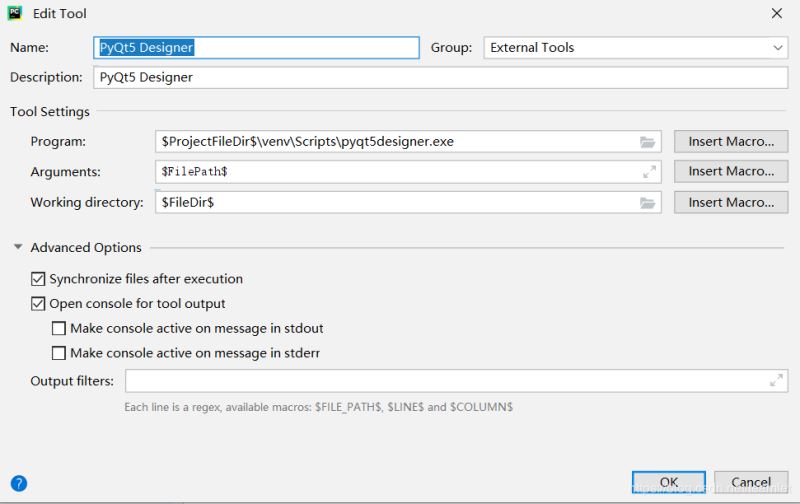
Task: Open the help question mark icon
Action: [18, 483]
